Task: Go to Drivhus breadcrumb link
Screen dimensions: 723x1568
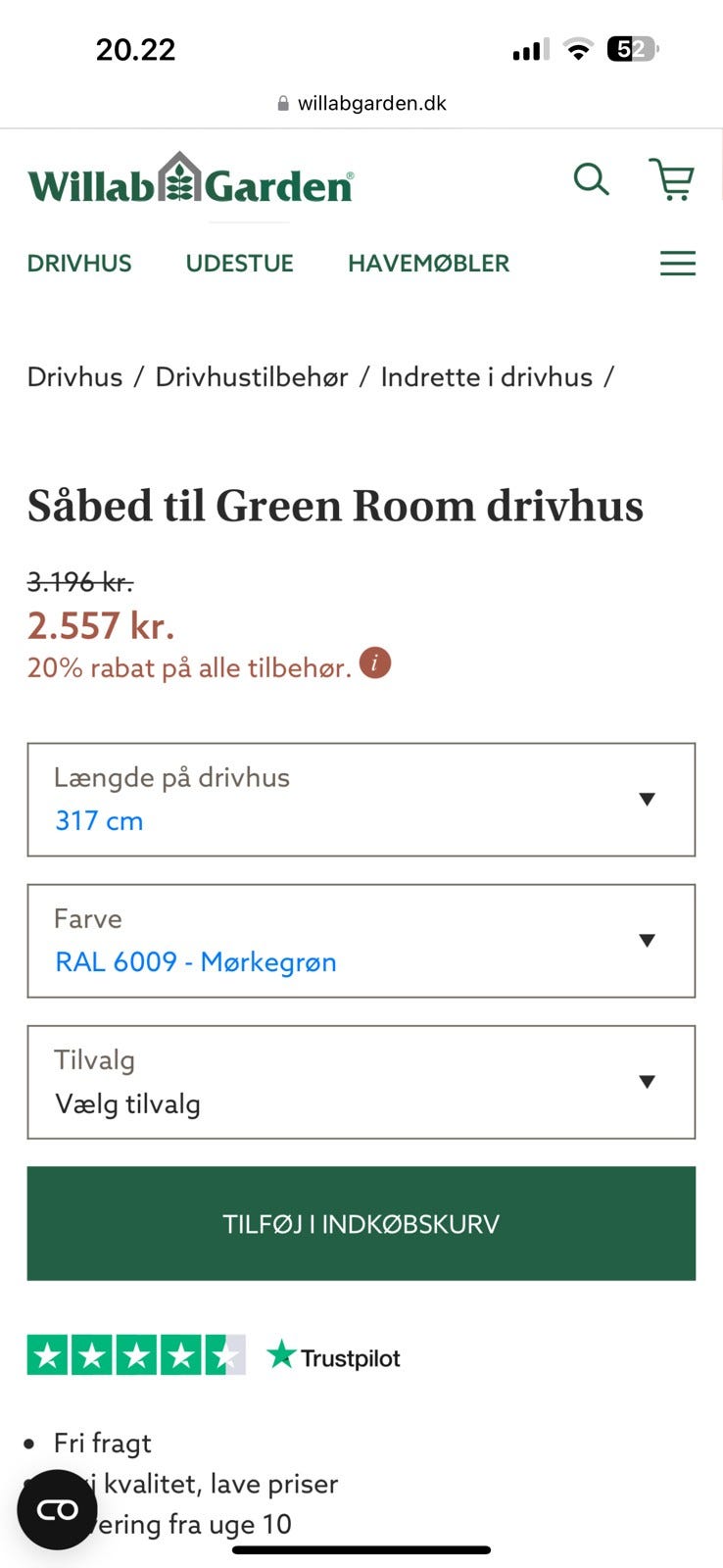Action: coord(74,377)
